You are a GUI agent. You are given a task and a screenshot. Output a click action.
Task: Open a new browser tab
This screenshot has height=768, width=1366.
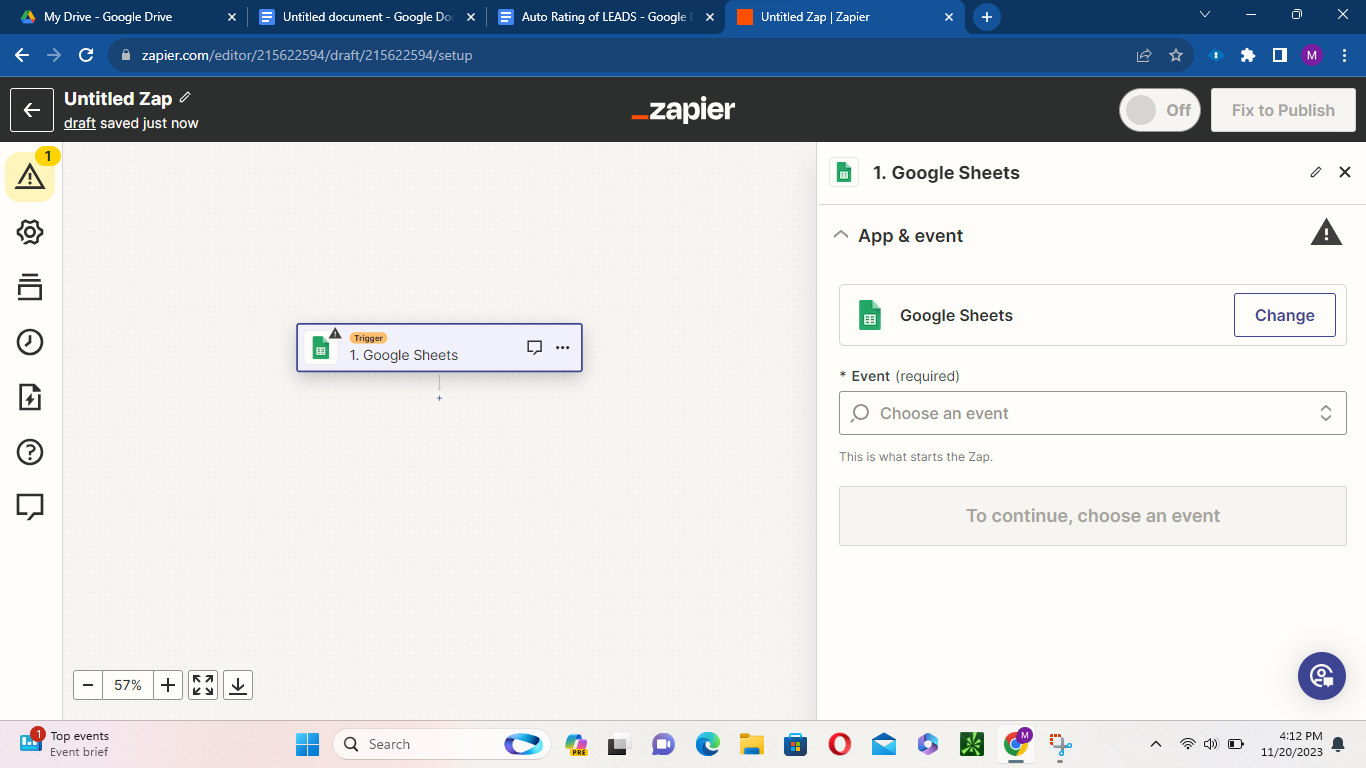click(987, 17)
